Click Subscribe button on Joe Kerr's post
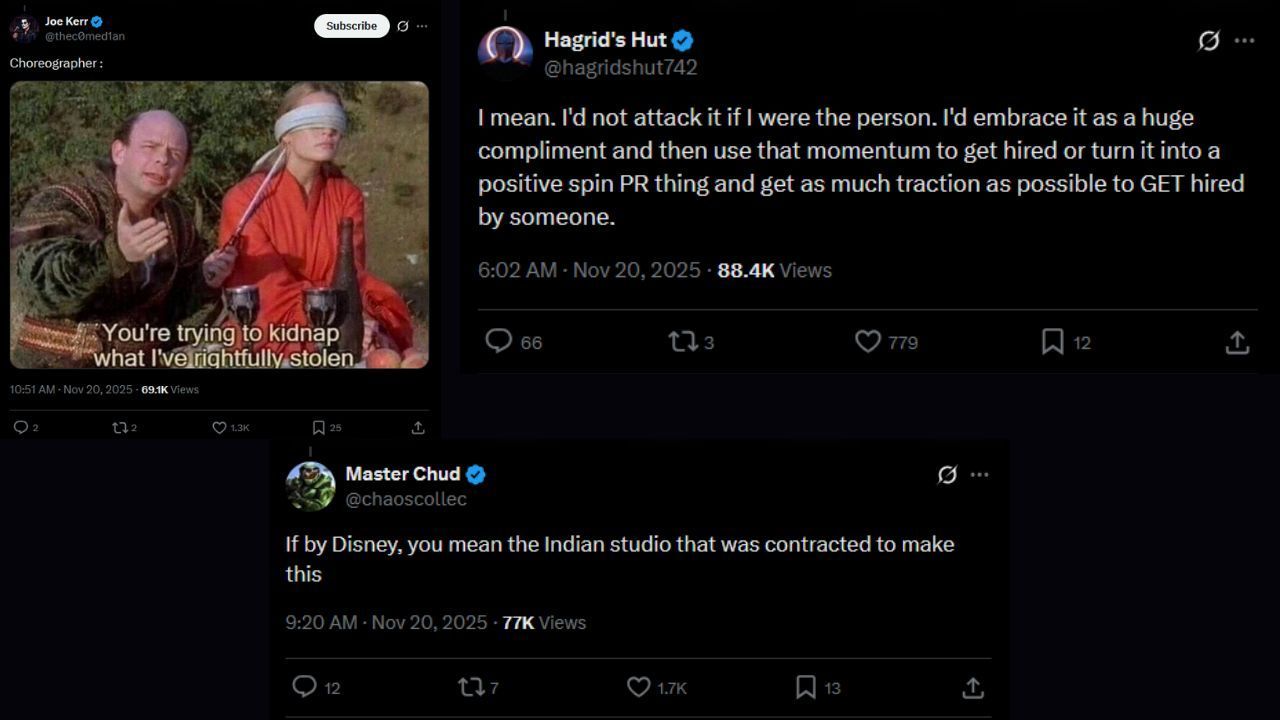Image resolution: width=1280 pixels, height=720 pixels. [351, 26]
